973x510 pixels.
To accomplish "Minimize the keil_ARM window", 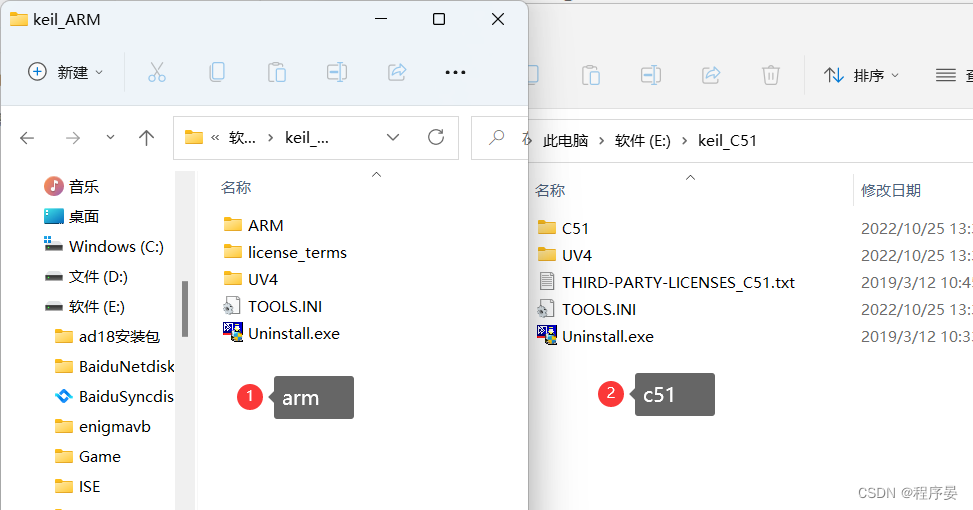I will [x=381, y=19].
